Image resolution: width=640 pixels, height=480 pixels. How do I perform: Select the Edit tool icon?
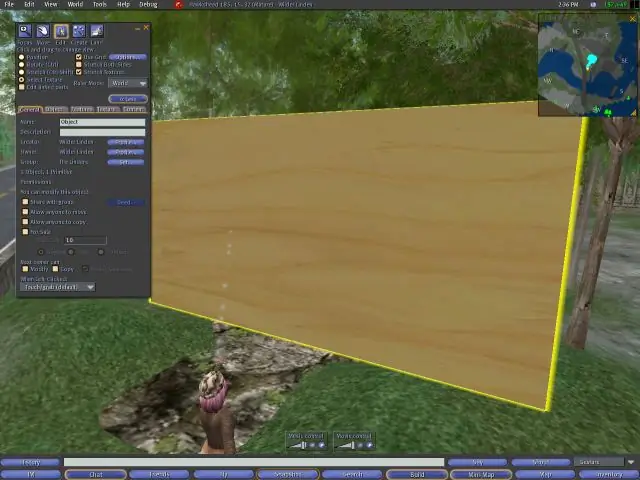click(61, 31)
